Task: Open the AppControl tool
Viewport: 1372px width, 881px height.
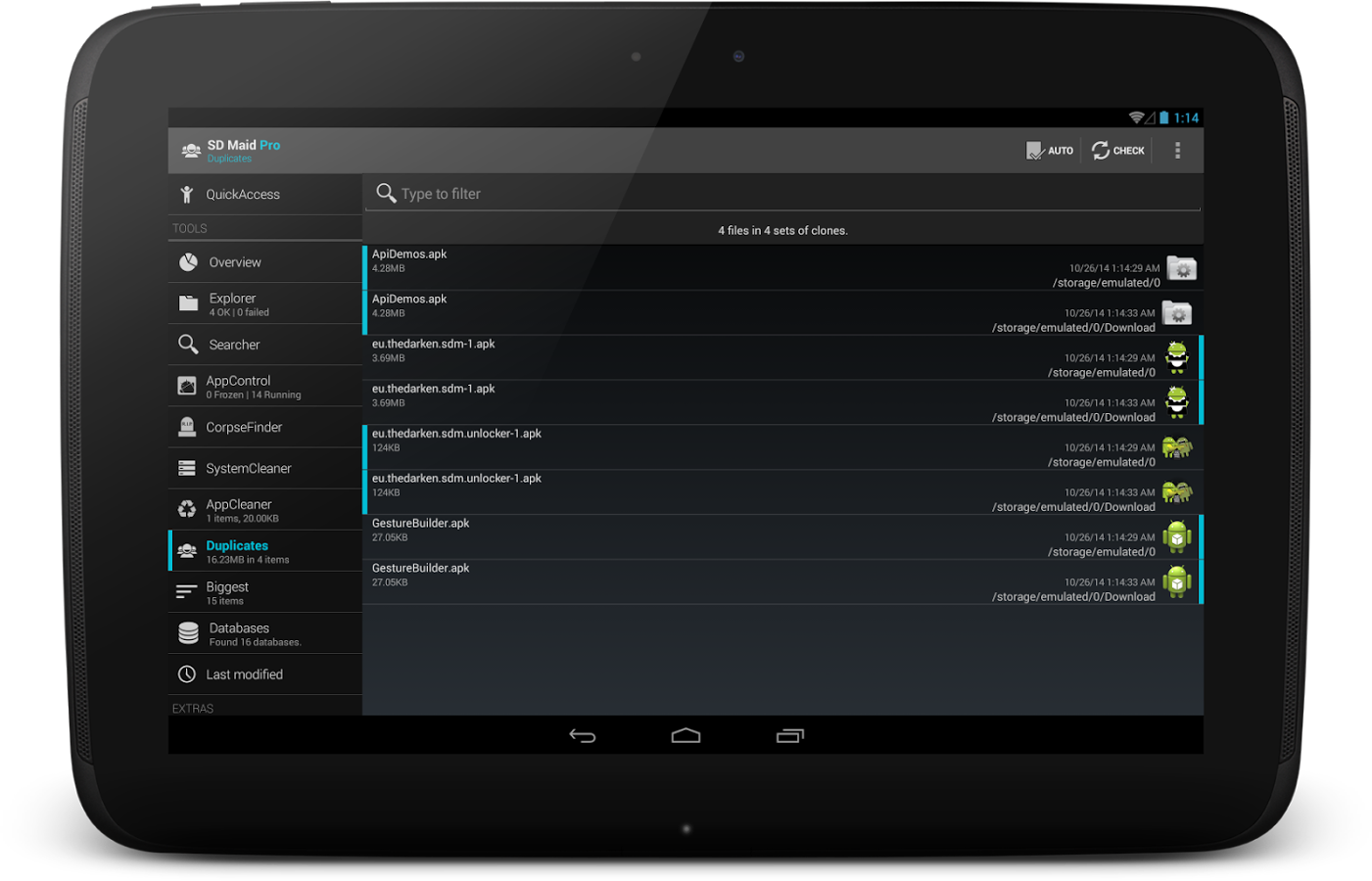Action: (265, 386)
